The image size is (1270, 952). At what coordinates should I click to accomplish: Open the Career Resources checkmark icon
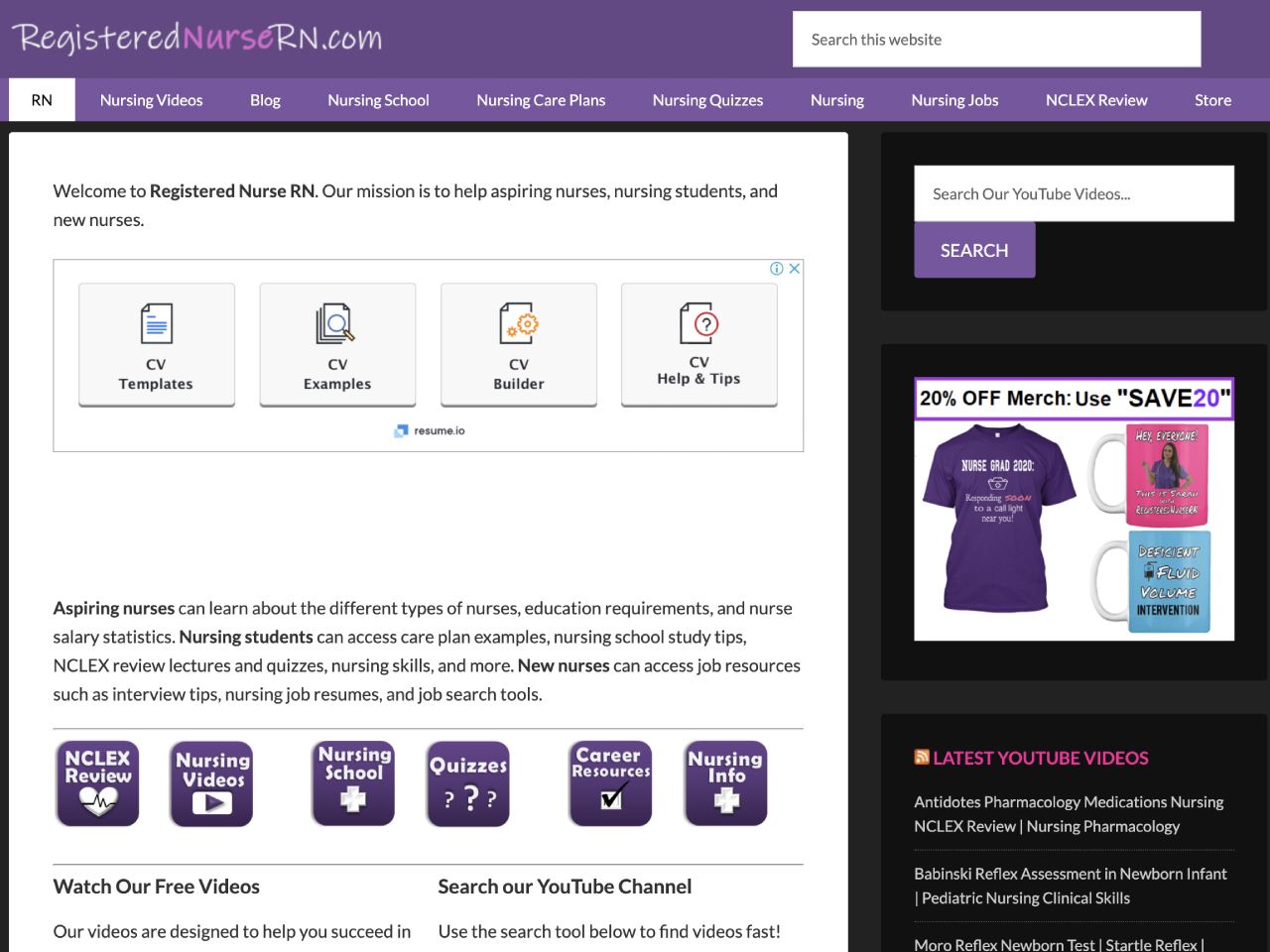click(x=610, y=783)
